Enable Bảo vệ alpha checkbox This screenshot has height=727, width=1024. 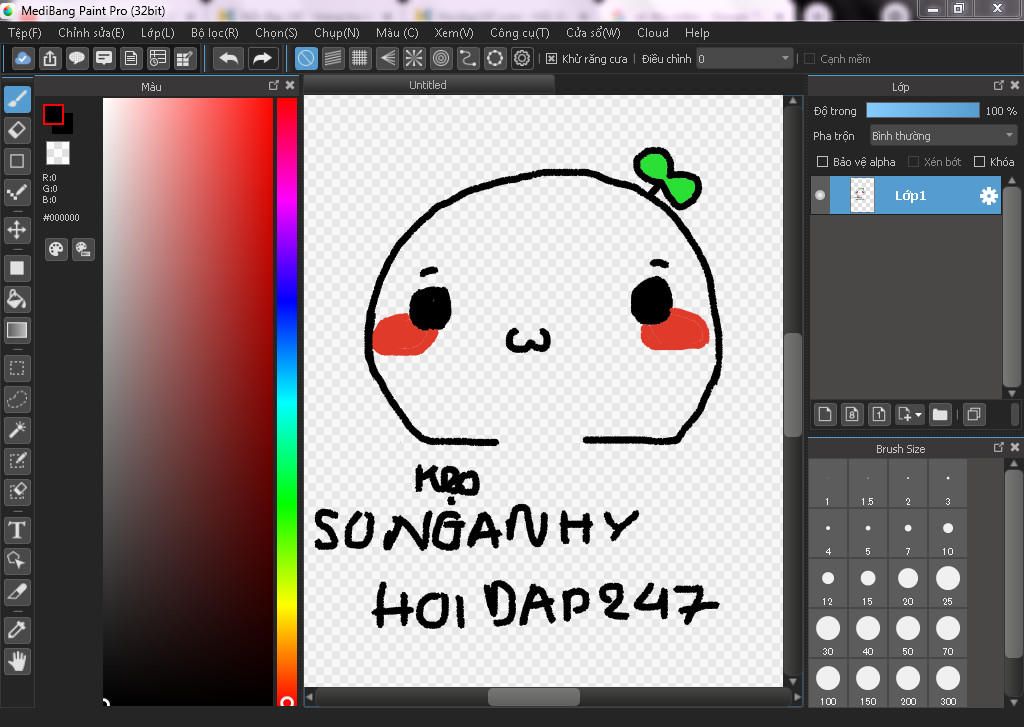pyautogui.click(x=822, y=161)
